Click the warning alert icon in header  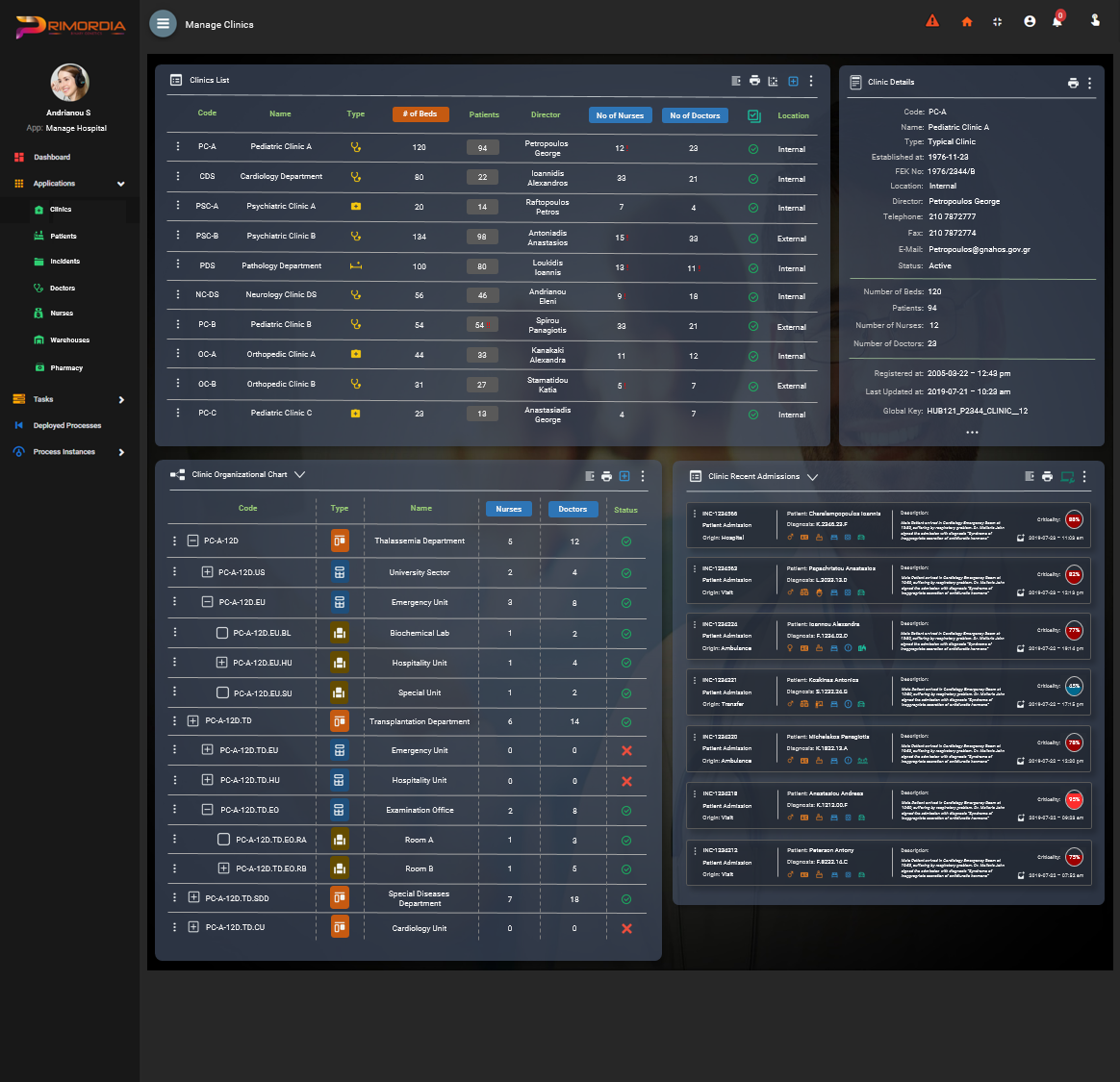[x=931, y=21]
